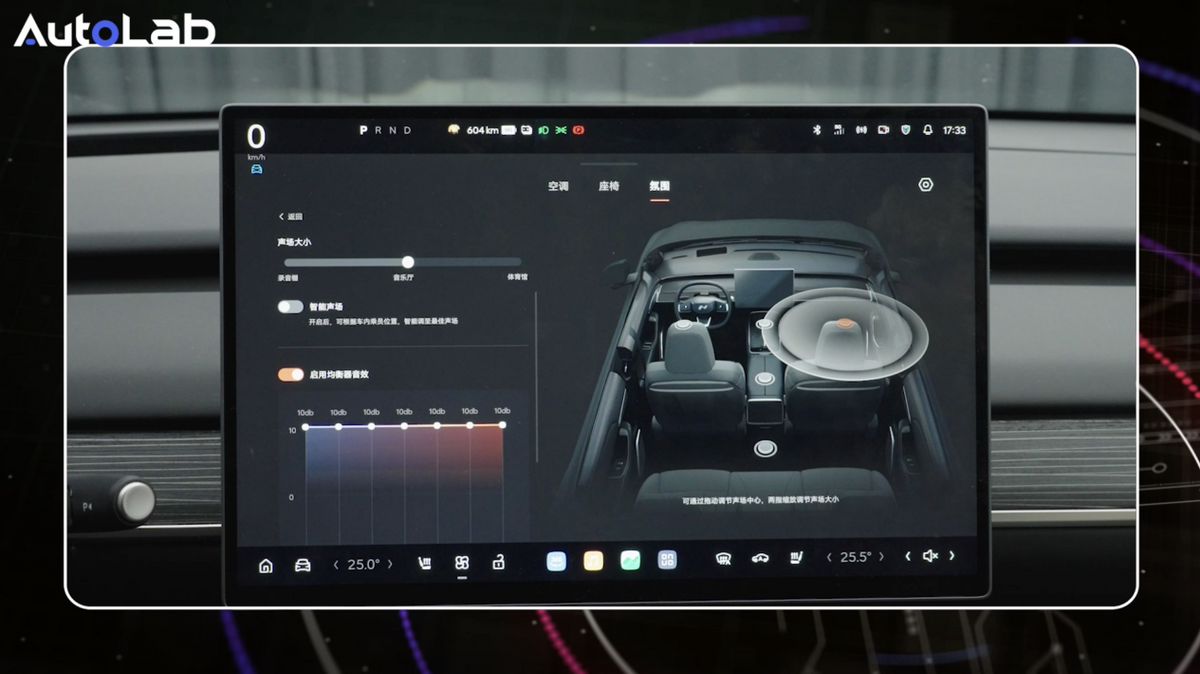Set sound focus to cabin middle dot
1200x674 pixels.
tap(766, 378)
